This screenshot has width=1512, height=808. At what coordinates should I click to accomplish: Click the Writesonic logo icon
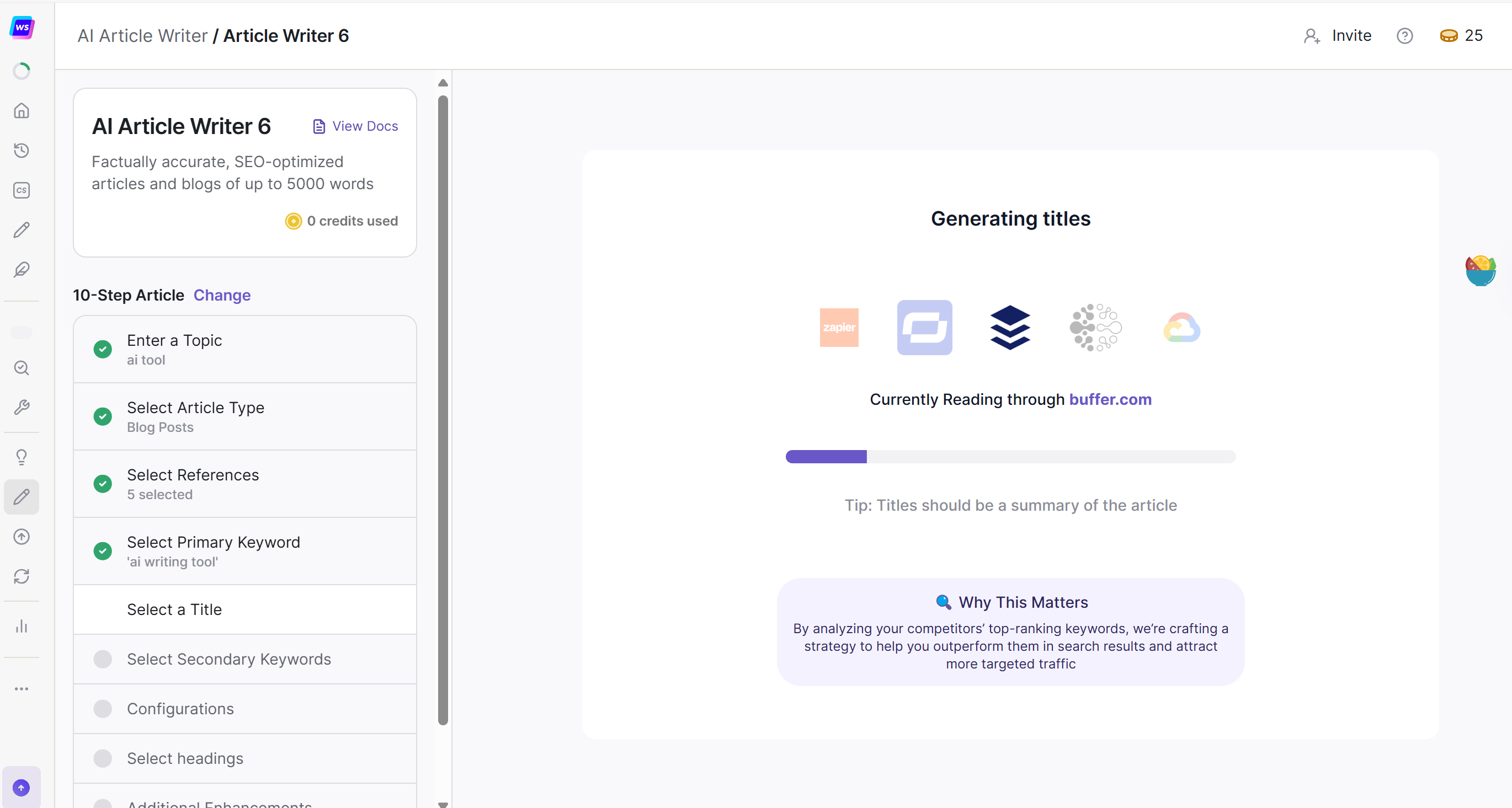coord(22,27)
